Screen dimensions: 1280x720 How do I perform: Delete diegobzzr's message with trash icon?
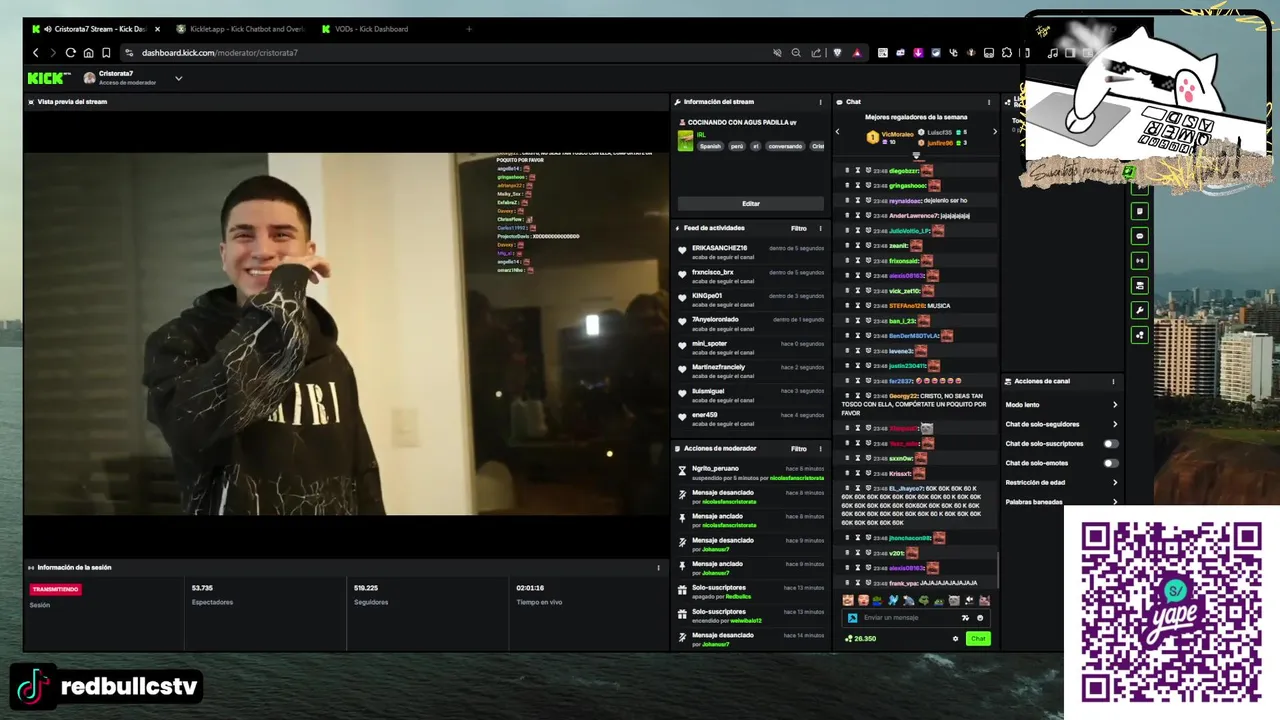click(x=847, y=171)
